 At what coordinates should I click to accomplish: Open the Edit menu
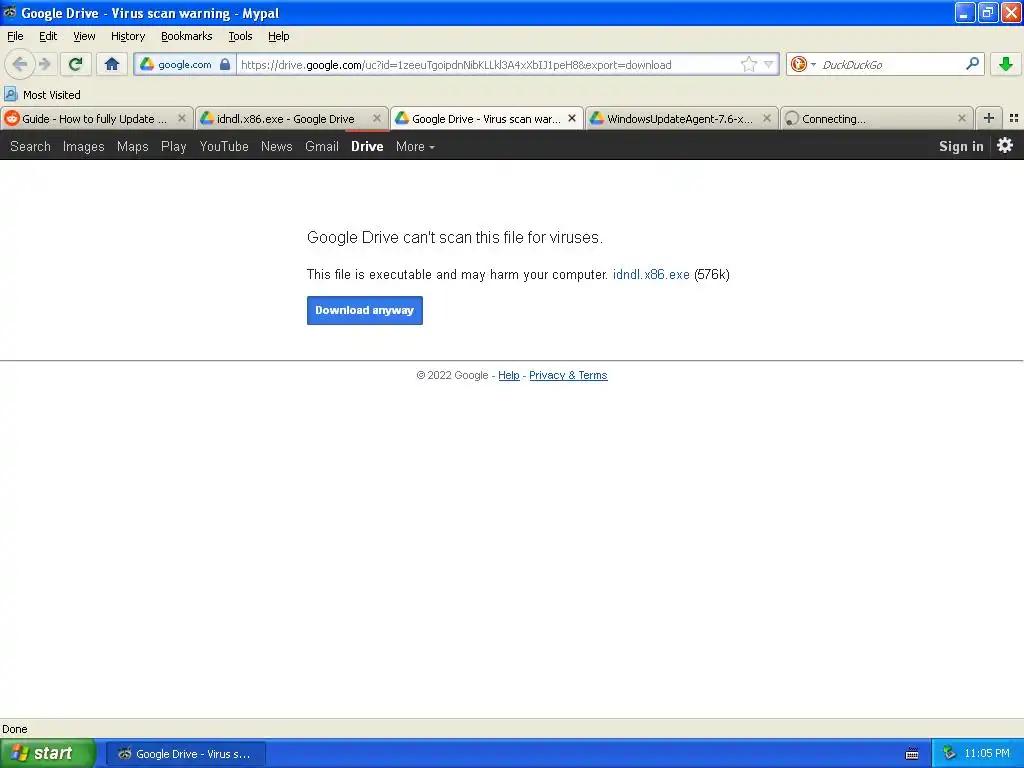pyautogui.click(x=48, y=36)
